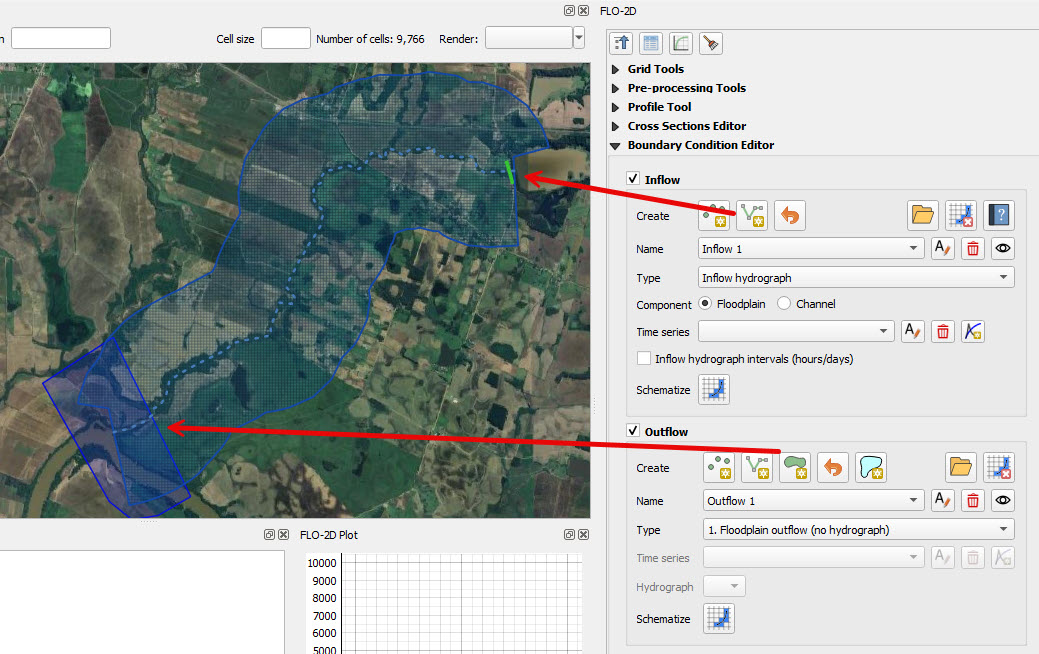Click the Inflow create point boundary icon
1039x654 pixels.
coord(713,215)
